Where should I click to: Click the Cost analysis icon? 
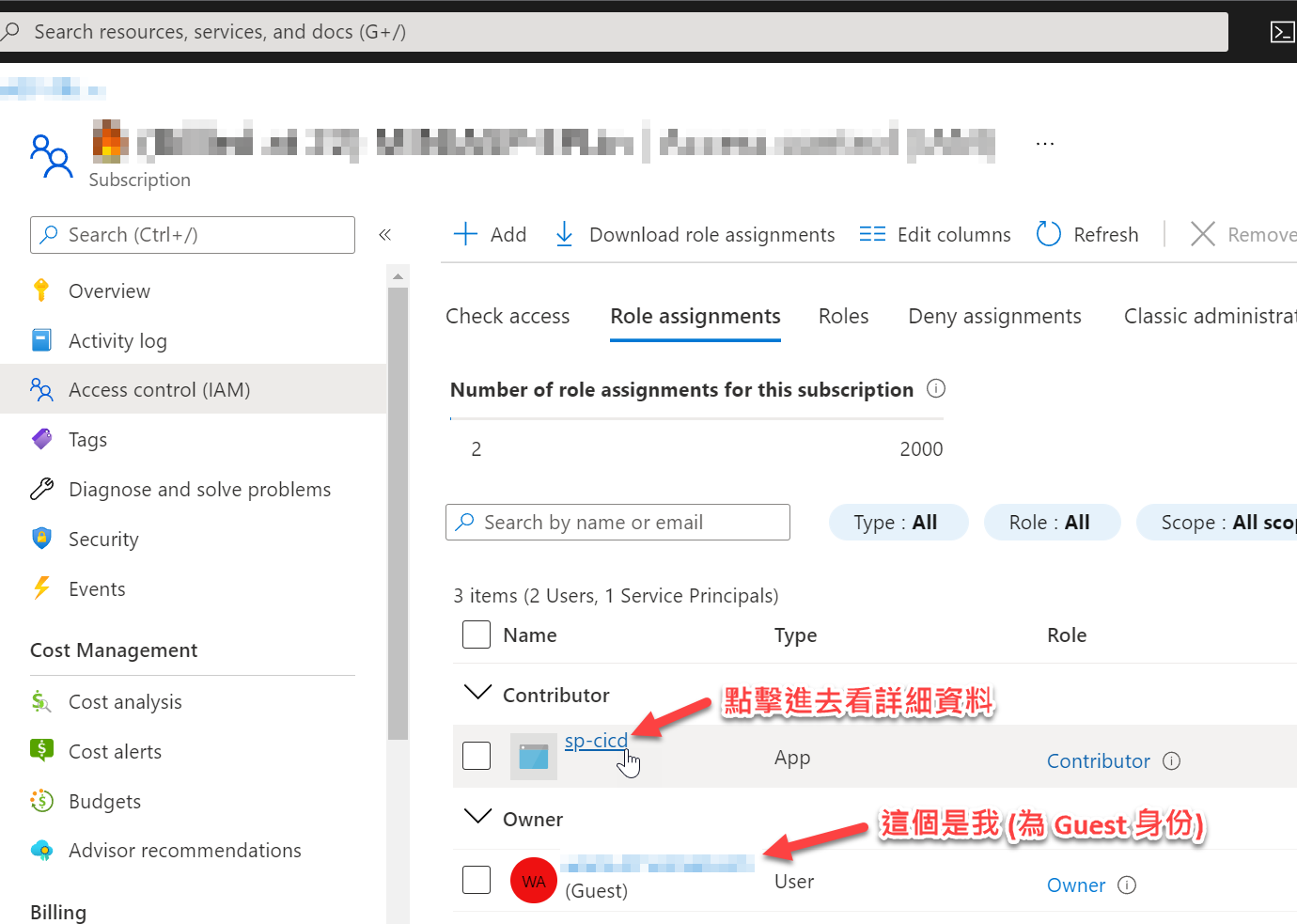tap(41, 701)
